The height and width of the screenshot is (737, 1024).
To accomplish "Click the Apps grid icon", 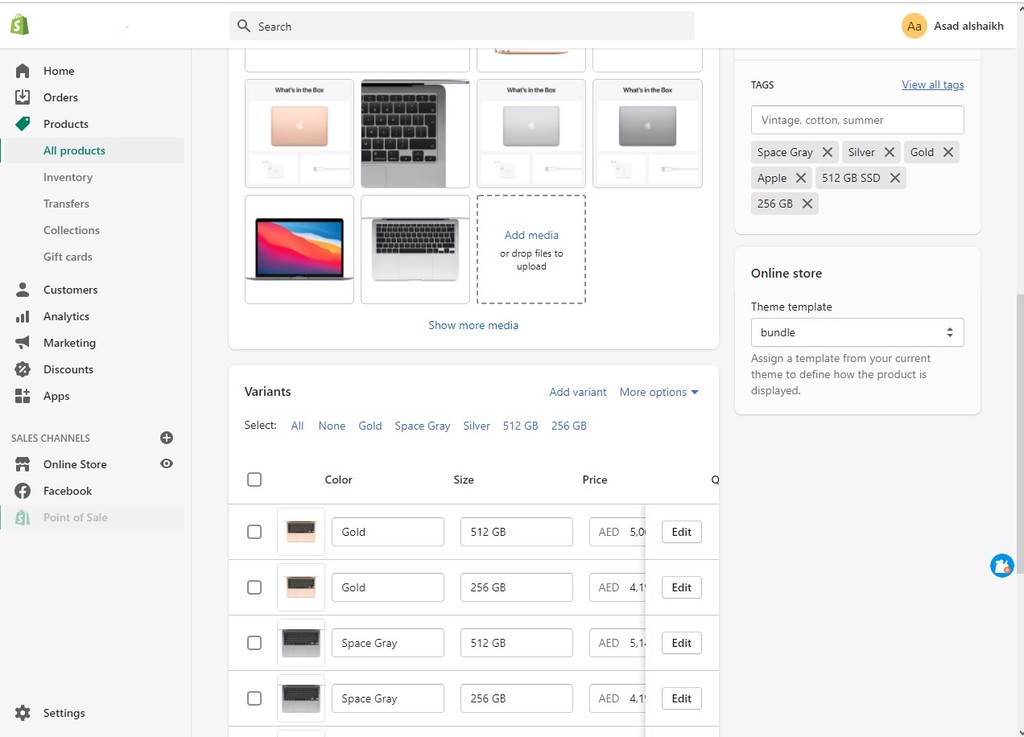I will coord(22,396).
